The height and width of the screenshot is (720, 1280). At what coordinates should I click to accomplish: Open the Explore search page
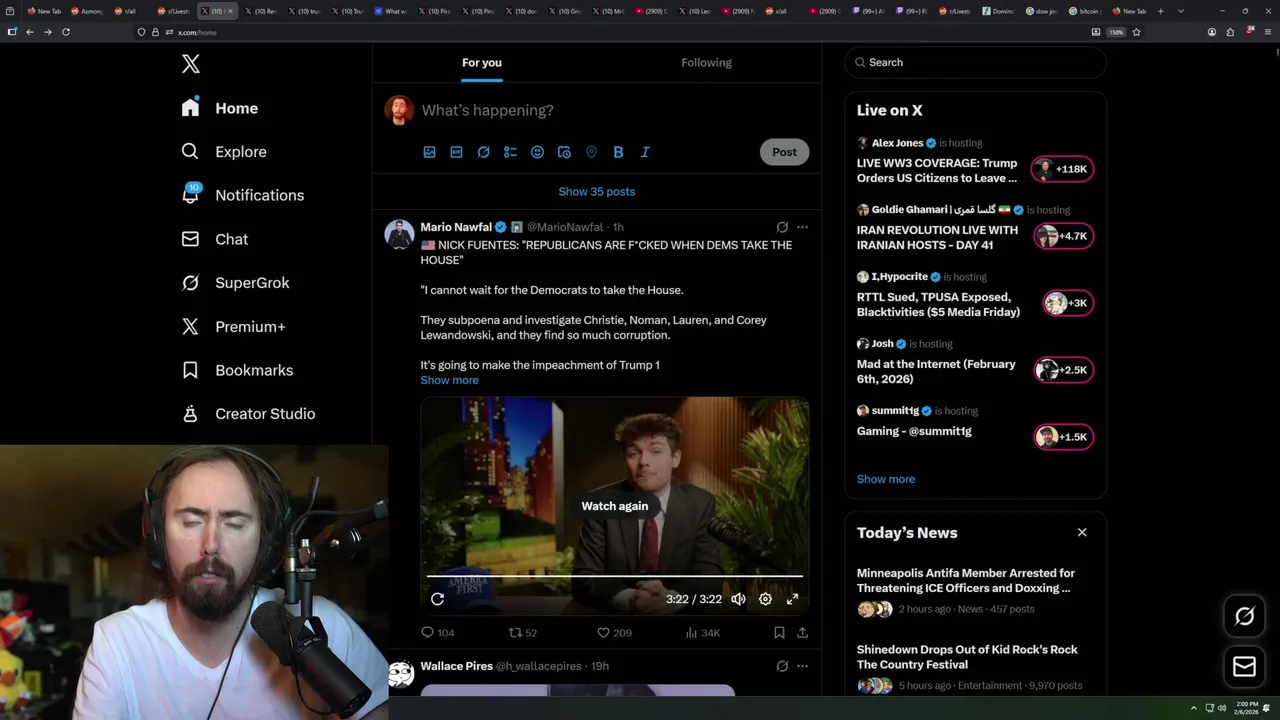[x=224, y=152]
